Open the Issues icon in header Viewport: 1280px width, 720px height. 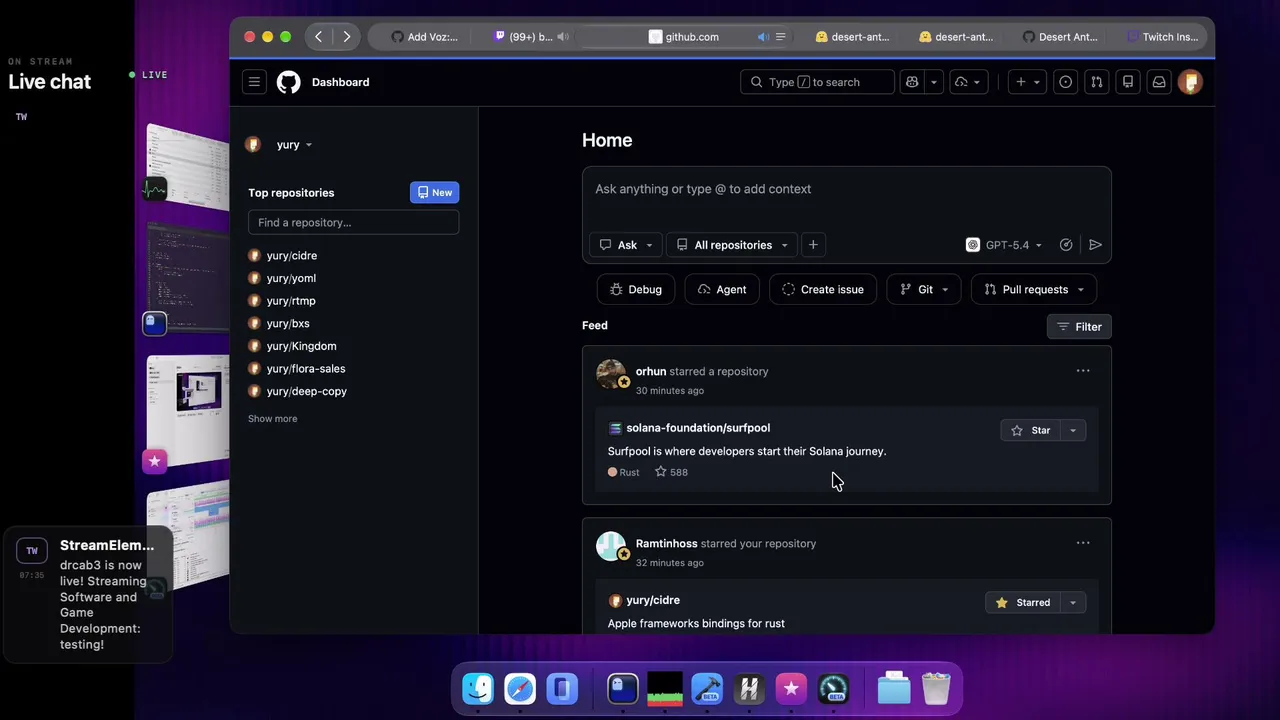1066,82
